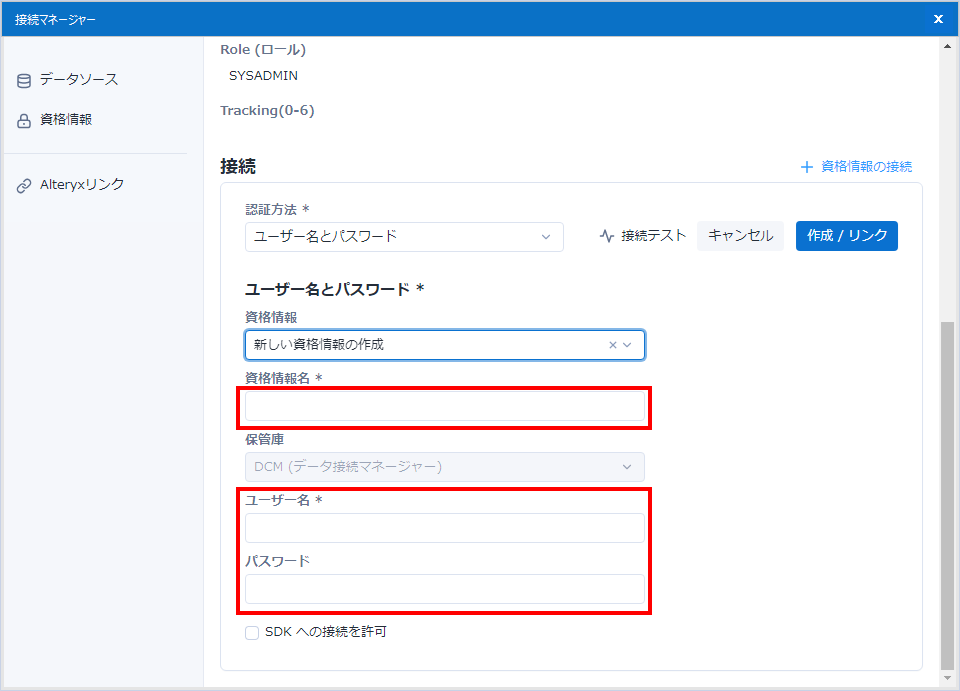Enable the SDK への接続を許可 checkbox
The height and width of the screenshot is (691, 960).
[x=252, y=633]
